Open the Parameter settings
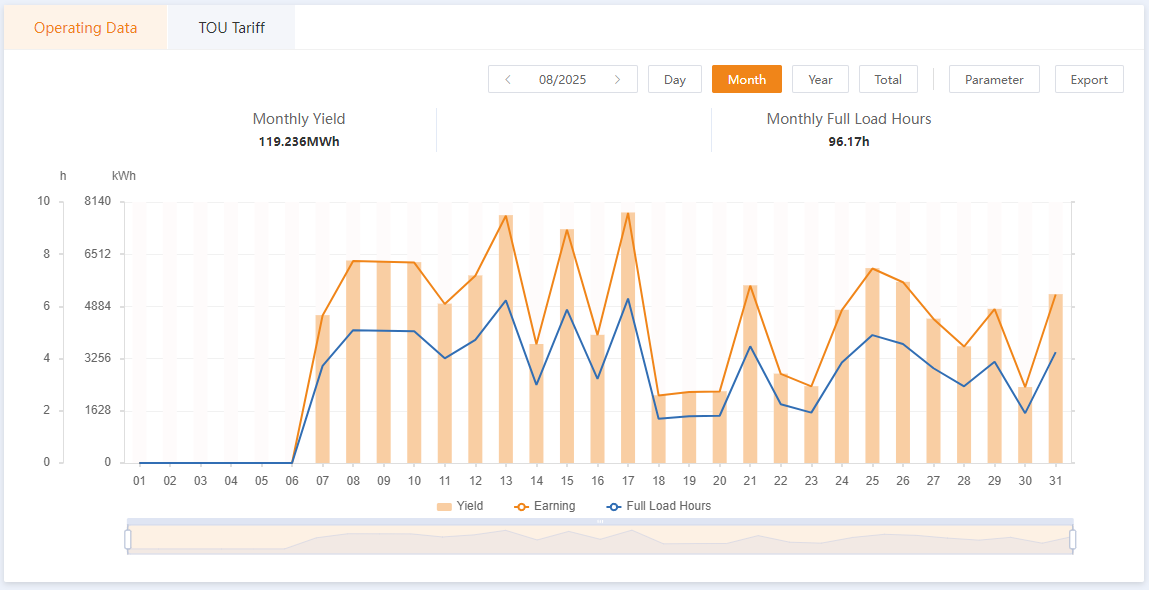1149x590 pixels. coord(994,80)
